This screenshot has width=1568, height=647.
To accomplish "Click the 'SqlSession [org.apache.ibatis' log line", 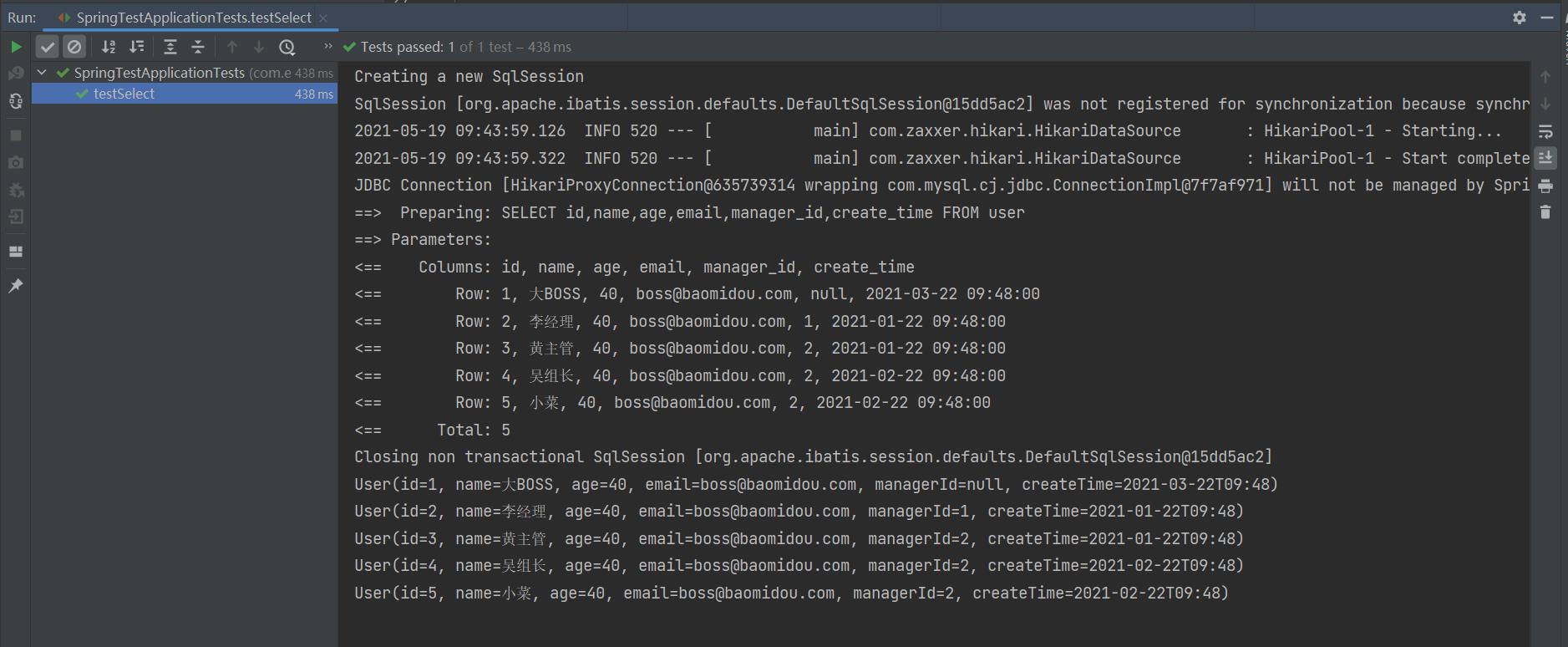I will pos(942,104).
